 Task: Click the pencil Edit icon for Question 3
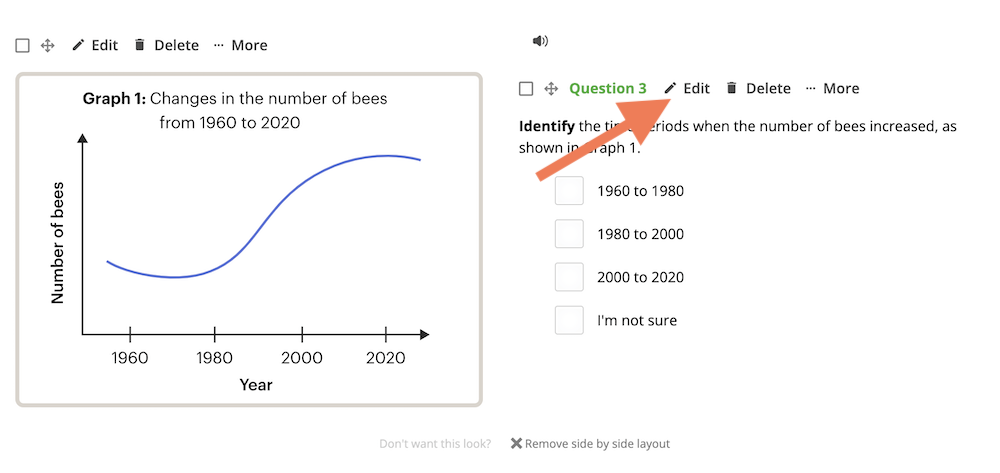click(670, 89)
